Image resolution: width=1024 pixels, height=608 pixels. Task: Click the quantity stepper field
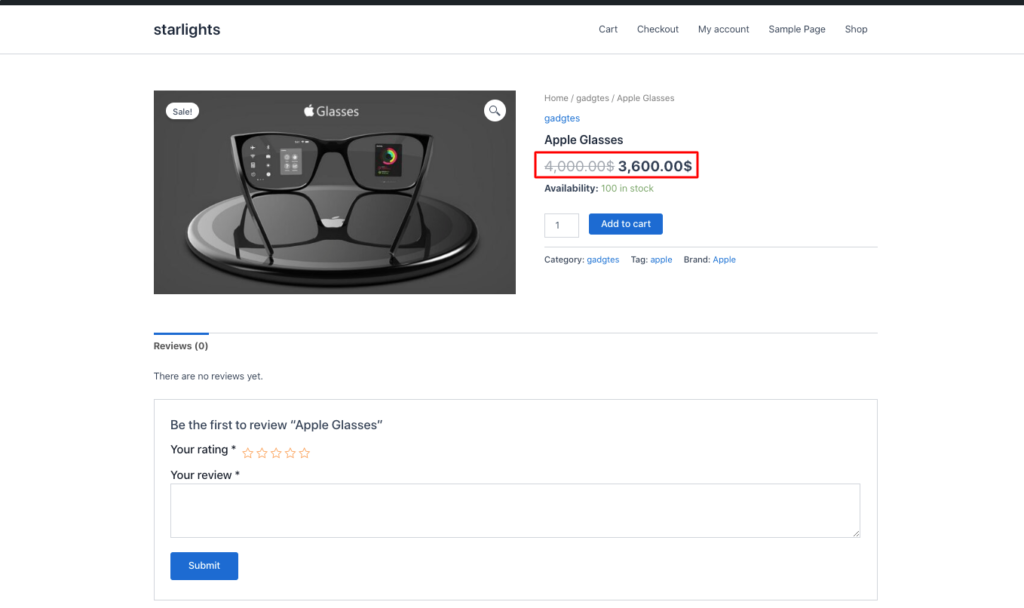(561, 224)
